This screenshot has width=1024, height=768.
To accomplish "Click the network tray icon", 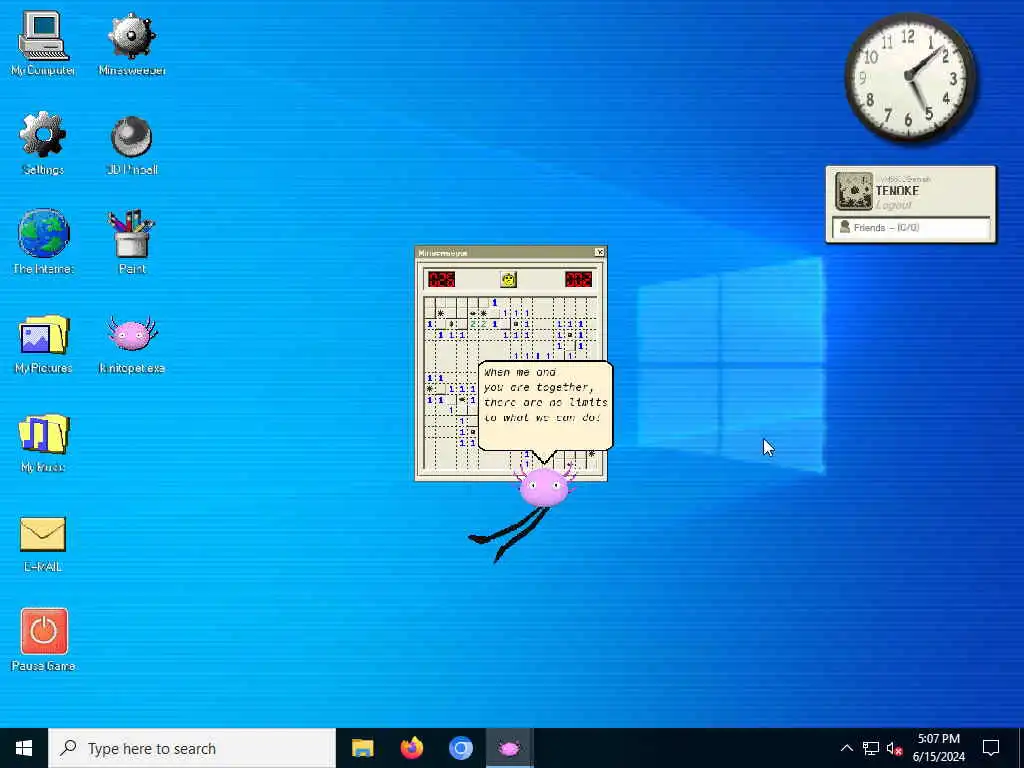I will (x=871, y=748).
